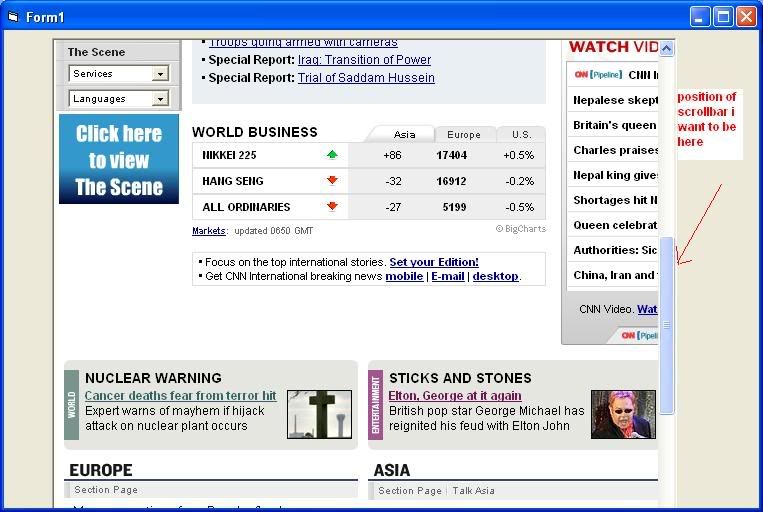Viewport: 763px width, 512px height.
Task: Select the Nepal king gives video headline
Action: (616, 175)
